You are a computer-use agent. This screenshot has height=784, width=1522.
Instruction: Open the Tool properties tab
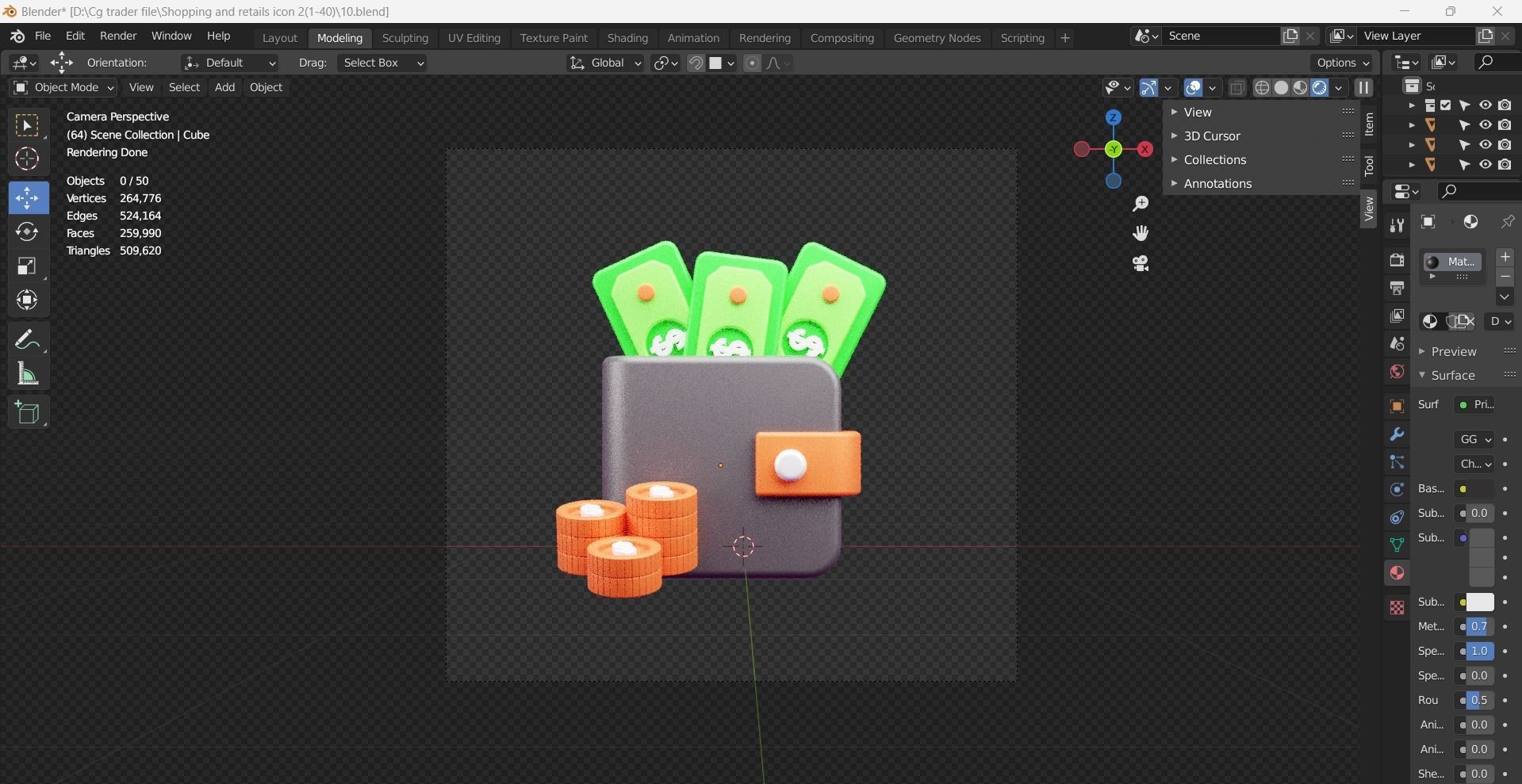[x=1397, y=227]
